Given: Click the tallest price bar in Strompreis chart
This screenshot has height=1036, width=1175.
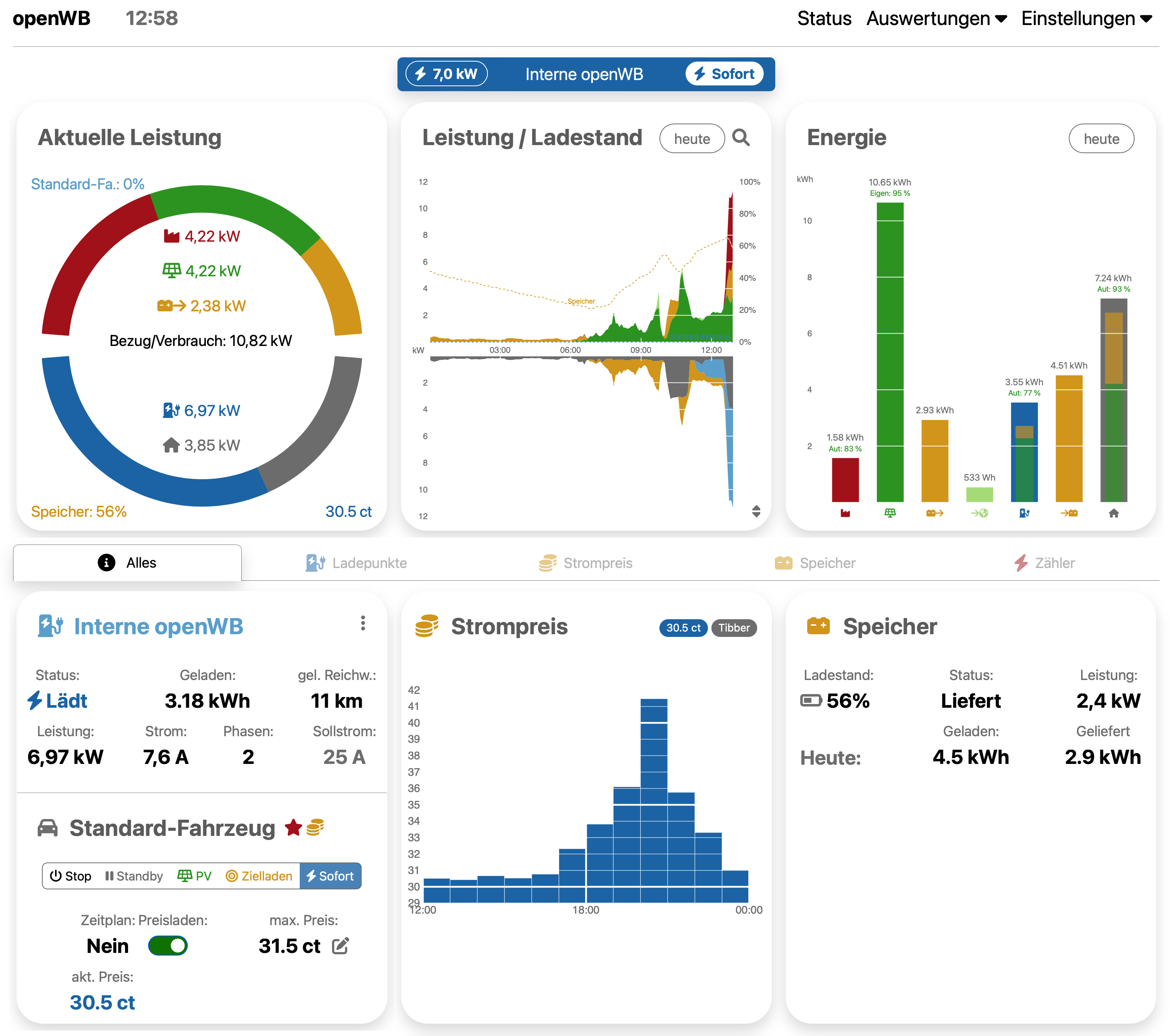Looking at the screenshot, I should [654, 799].
